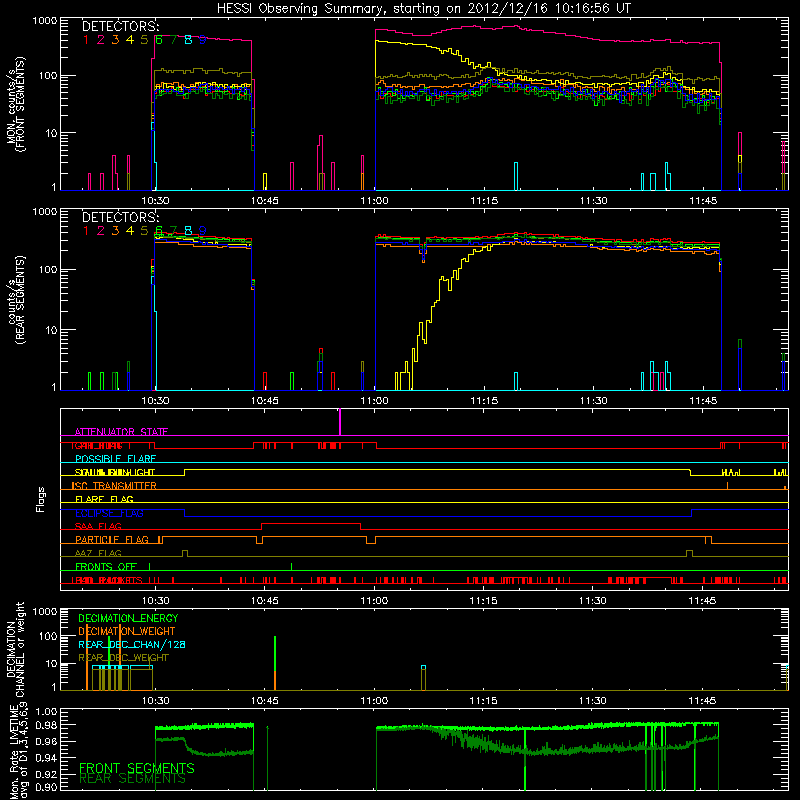The image size is (800, 800).
Task: Click the POSSIBLE FLARE flag label
Action: pyautogui.click(x=115, y=459)
